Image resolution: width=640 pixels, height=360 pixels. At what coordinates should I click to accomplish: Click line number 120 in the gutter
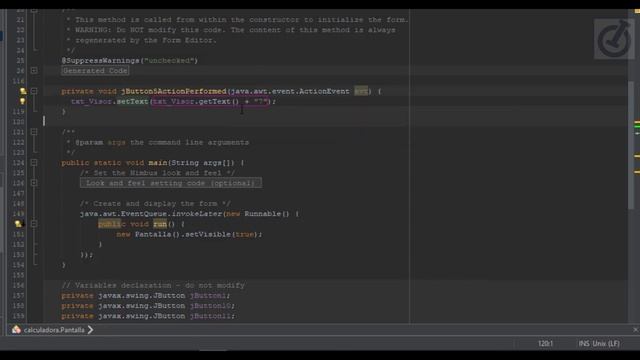point(18,122)
